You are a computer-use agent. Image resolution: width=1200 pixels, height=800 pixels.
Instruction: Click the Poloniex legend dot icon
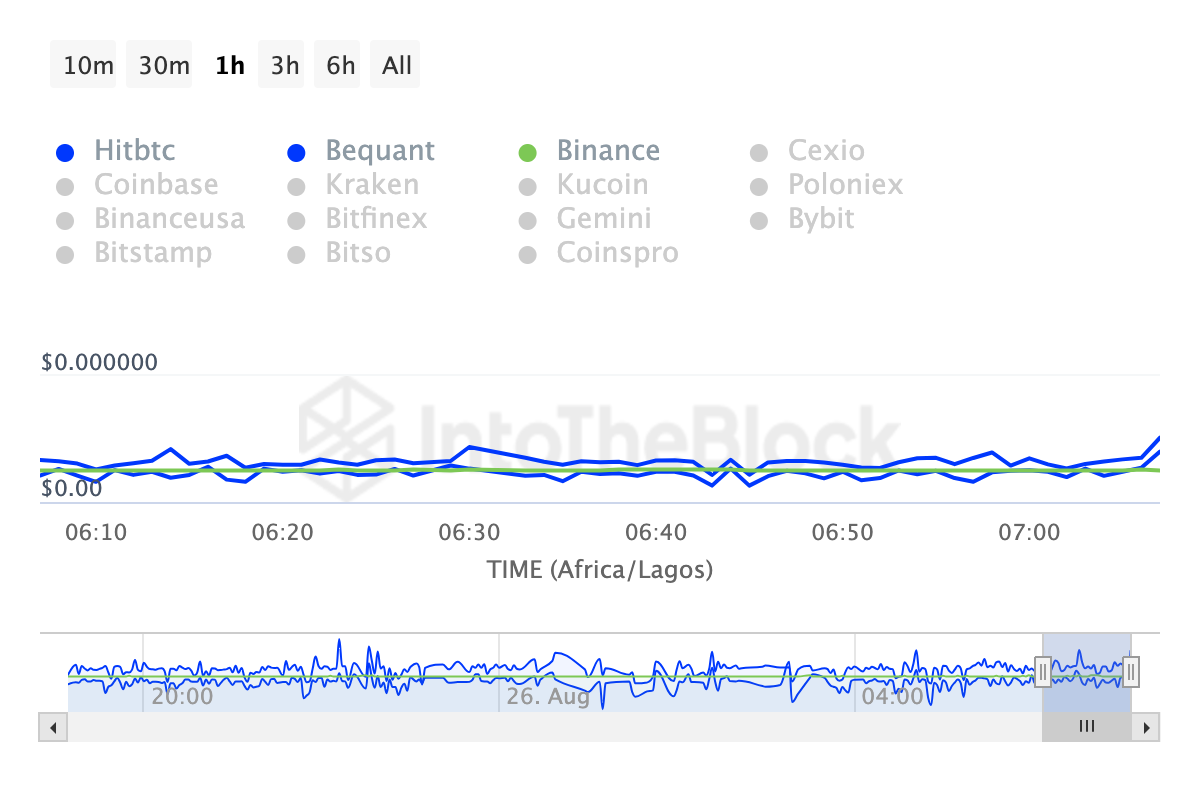click(759, 187)
